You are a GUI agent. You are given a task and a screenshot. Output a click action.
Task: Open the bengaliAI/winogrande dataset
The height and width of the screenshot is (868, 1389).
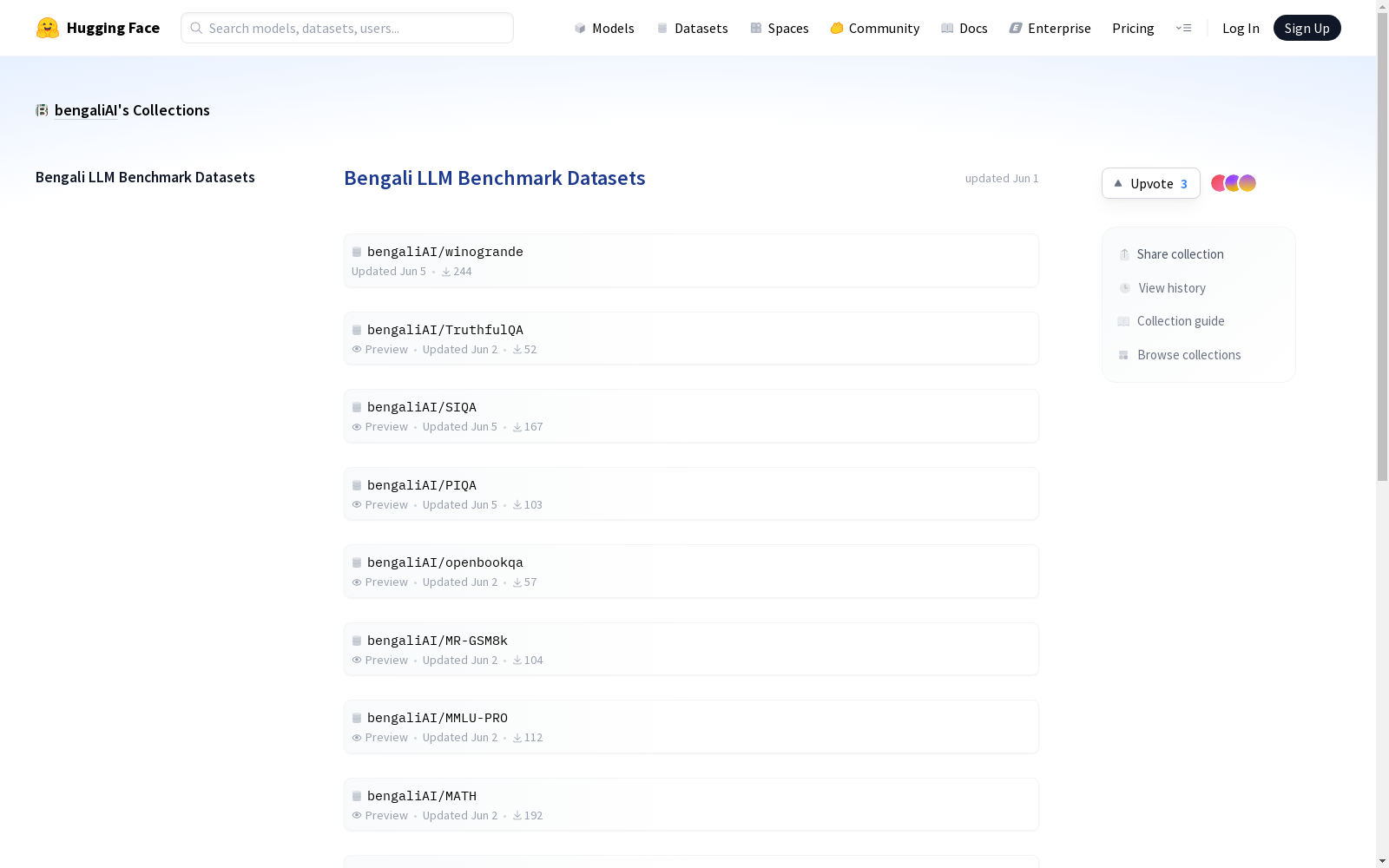point(691,260)
